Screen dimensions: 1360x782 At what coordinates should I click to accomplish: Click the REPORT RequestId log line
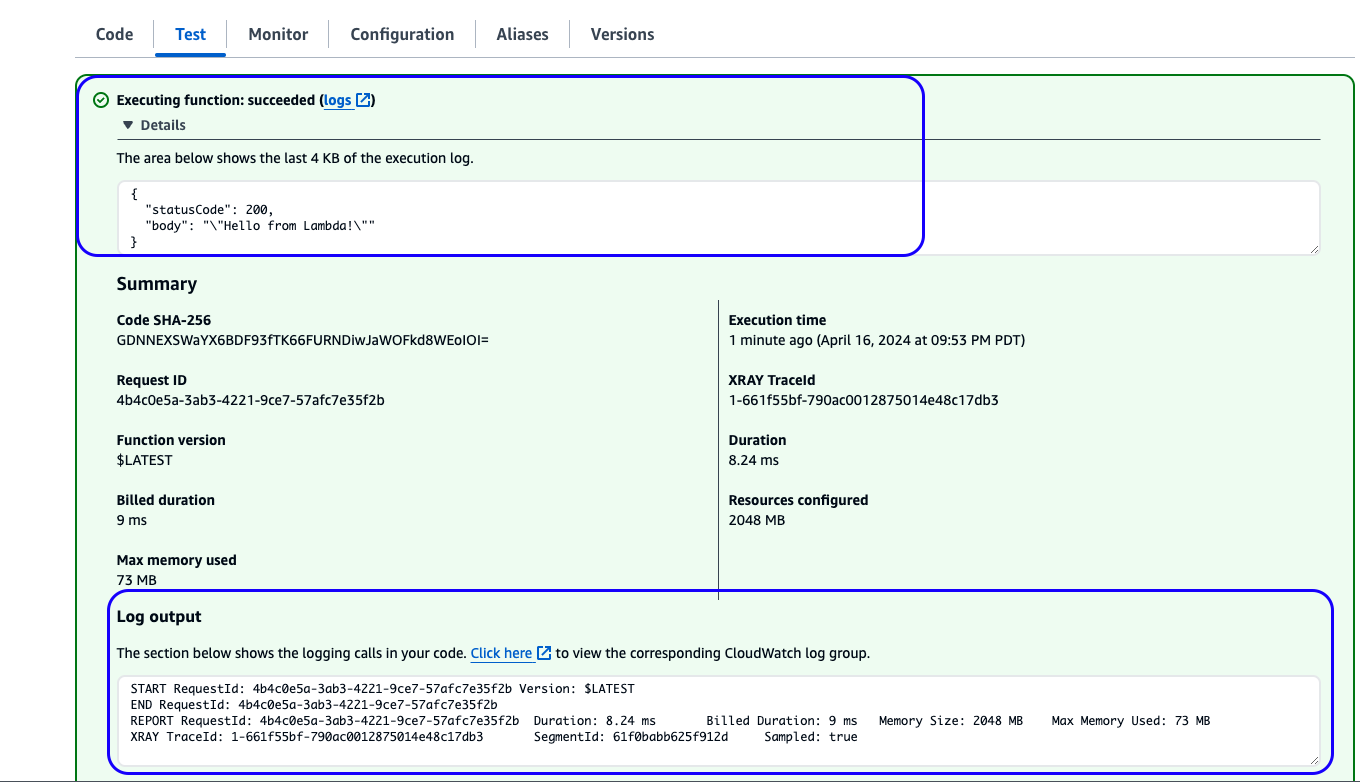point(670,721)
